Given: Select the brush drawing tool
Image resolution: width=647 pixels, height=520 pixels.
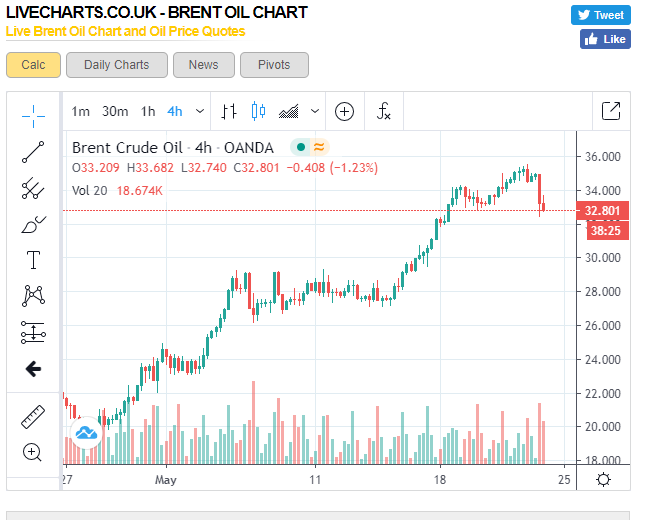Looking at the screenshot, I should coord(33,225).
